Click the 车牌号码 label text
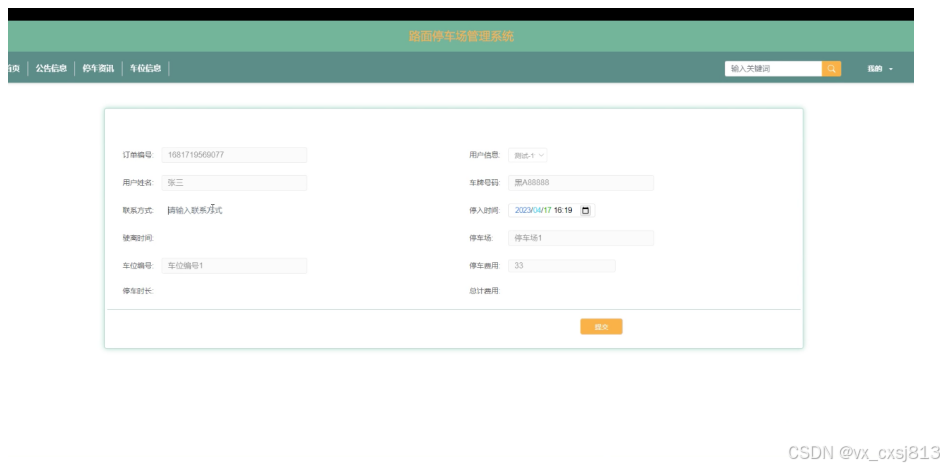The height and width of the screenshot is (468, 944). (x=485, y=183)
